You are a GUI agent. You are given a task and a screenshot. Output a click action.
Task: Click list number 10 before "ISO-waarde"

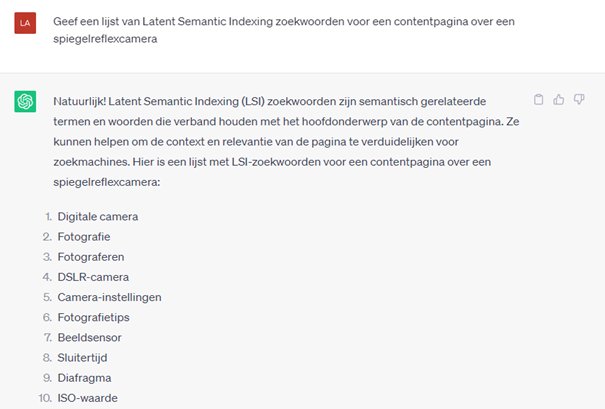click(46, 399)
